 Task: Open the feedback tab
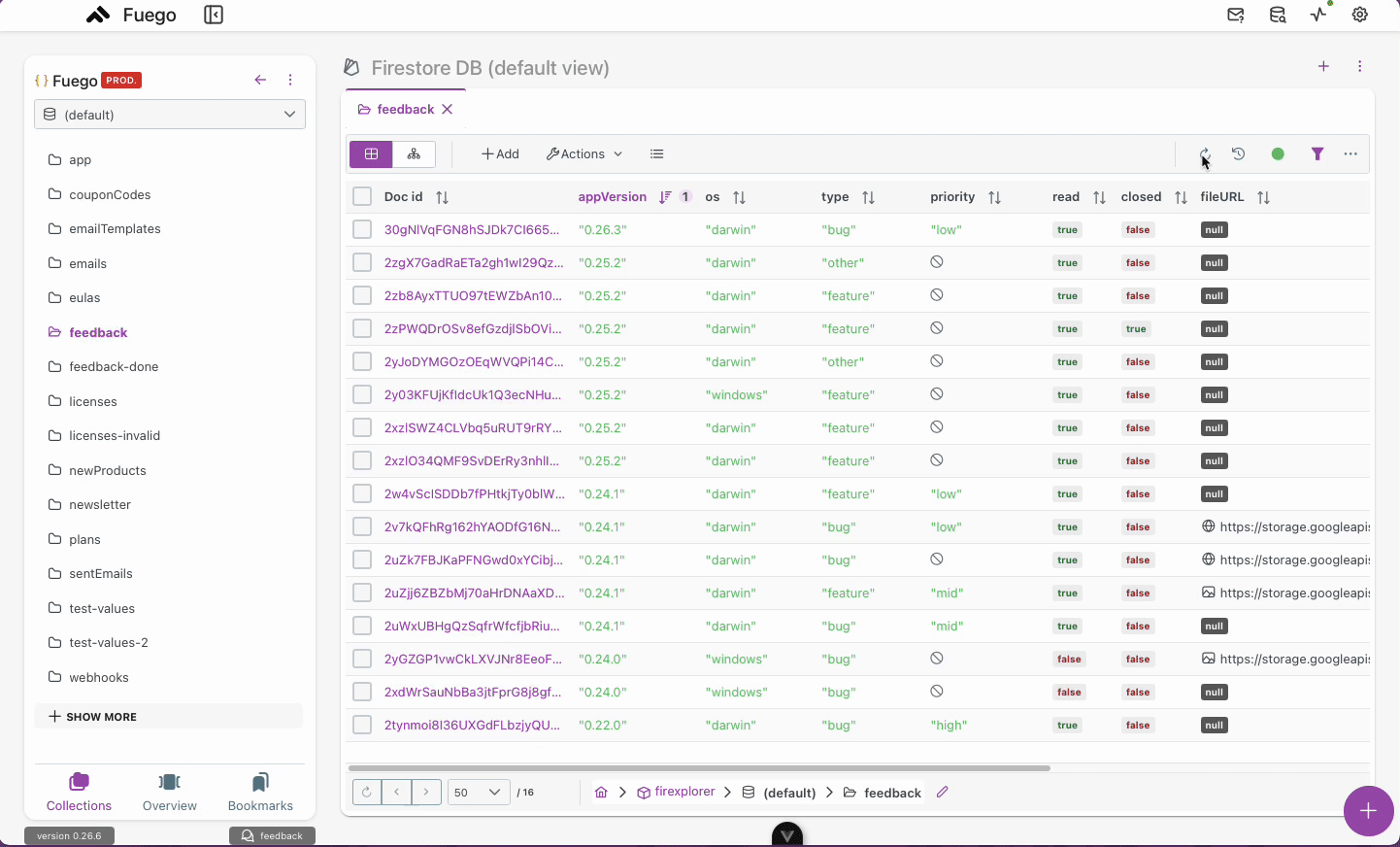click(396, 109)
